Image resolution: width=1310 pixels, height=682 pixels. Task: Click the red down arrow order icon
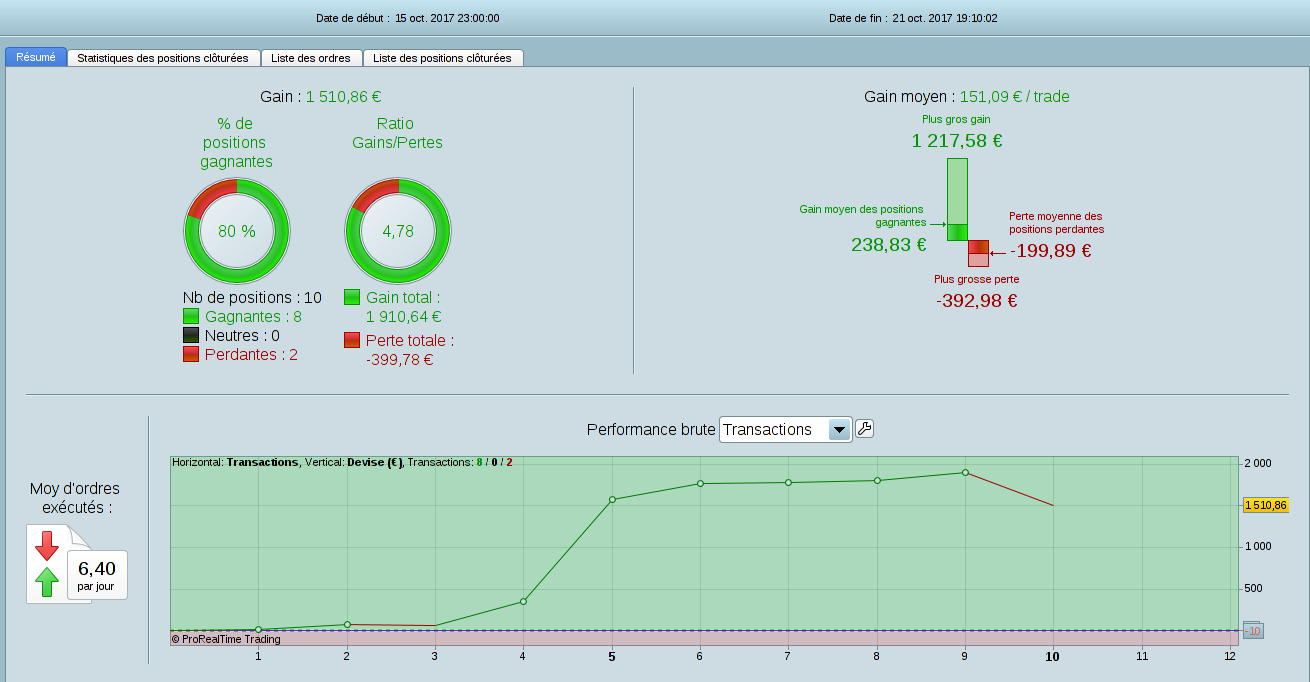47,546
